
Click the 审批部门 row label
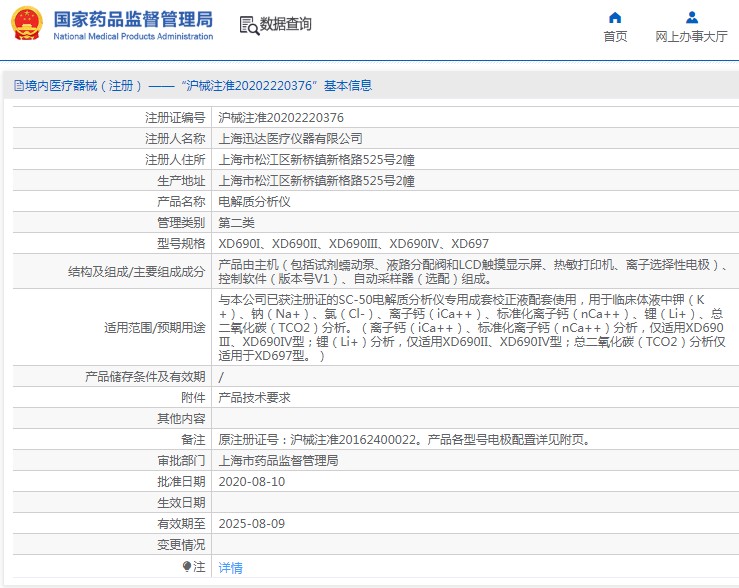[x=181, y=461]
